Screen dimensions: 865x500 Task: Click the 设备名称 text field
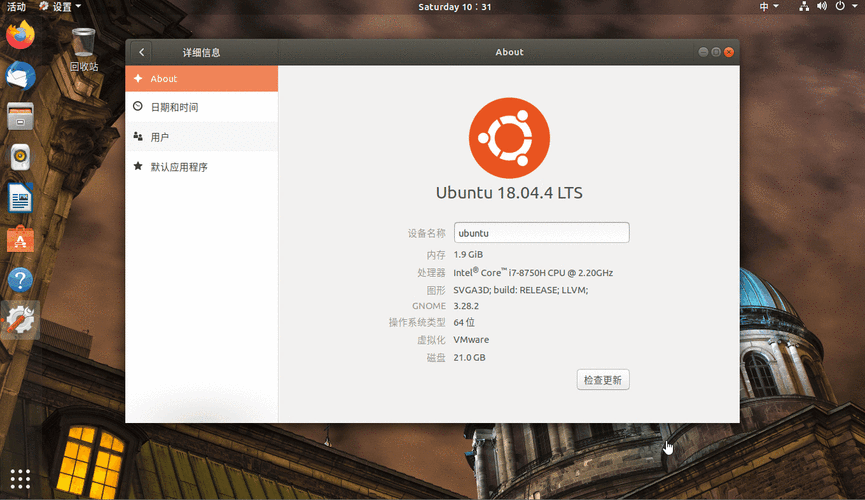541,233
